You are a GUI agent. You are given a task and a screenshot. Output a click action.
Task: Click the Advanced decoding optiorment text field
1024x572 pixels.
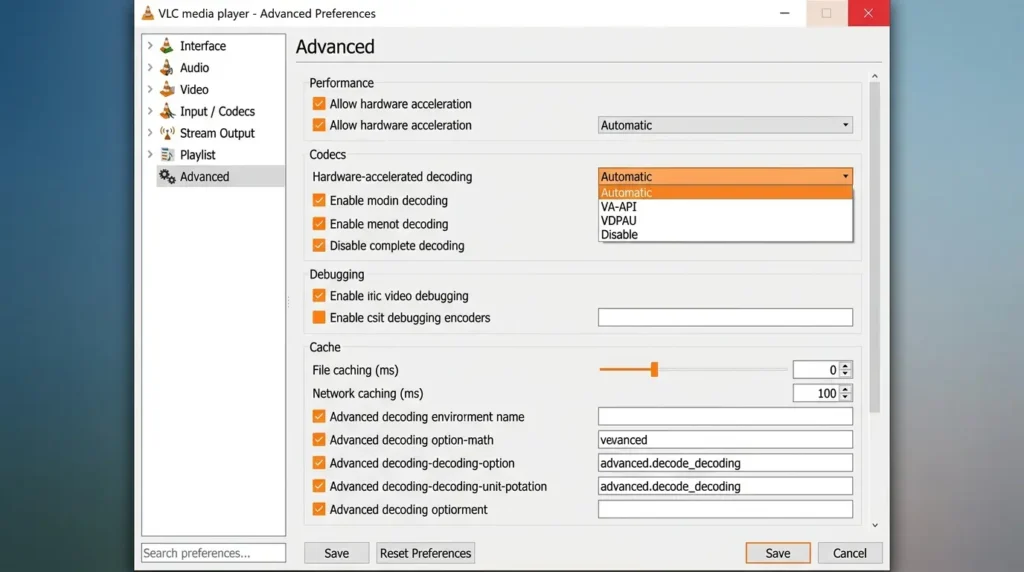[x=725, y=509]
